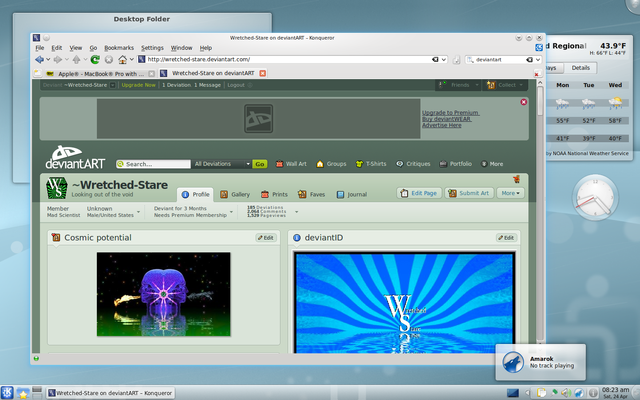Open Critiques in deviantART navigation
Screen dimensions: 640x400
point(413,164)
